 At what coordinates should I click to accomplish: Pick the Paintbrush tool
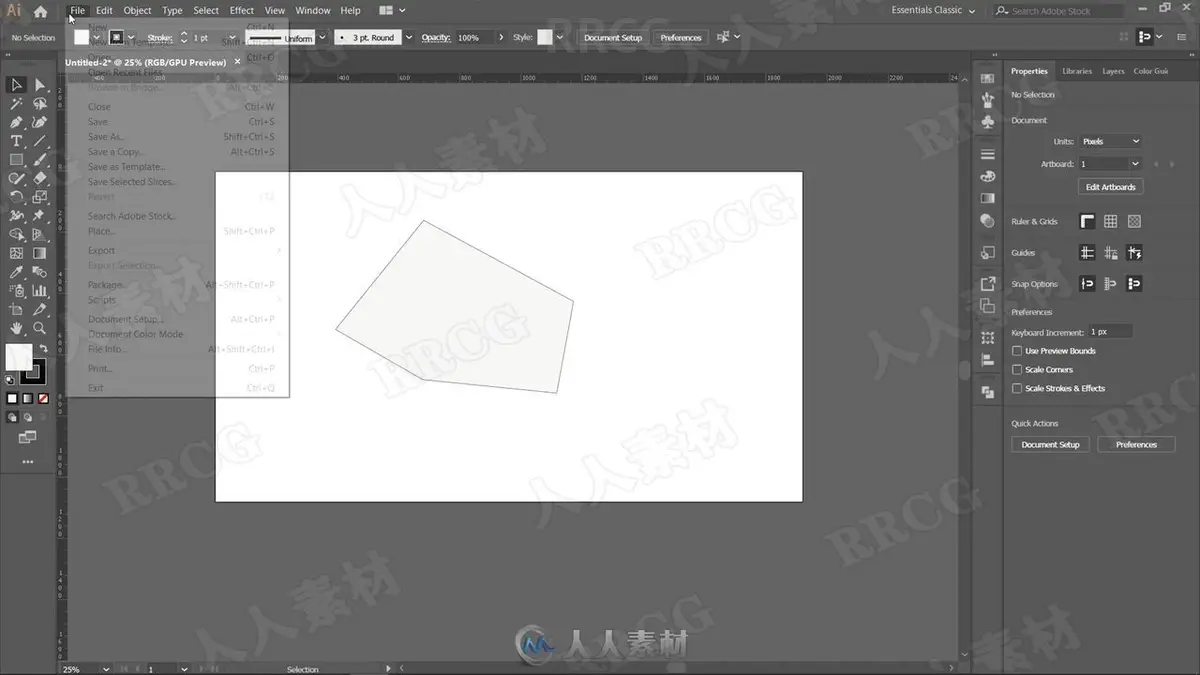pyautogui.click(x=40, y=160)
